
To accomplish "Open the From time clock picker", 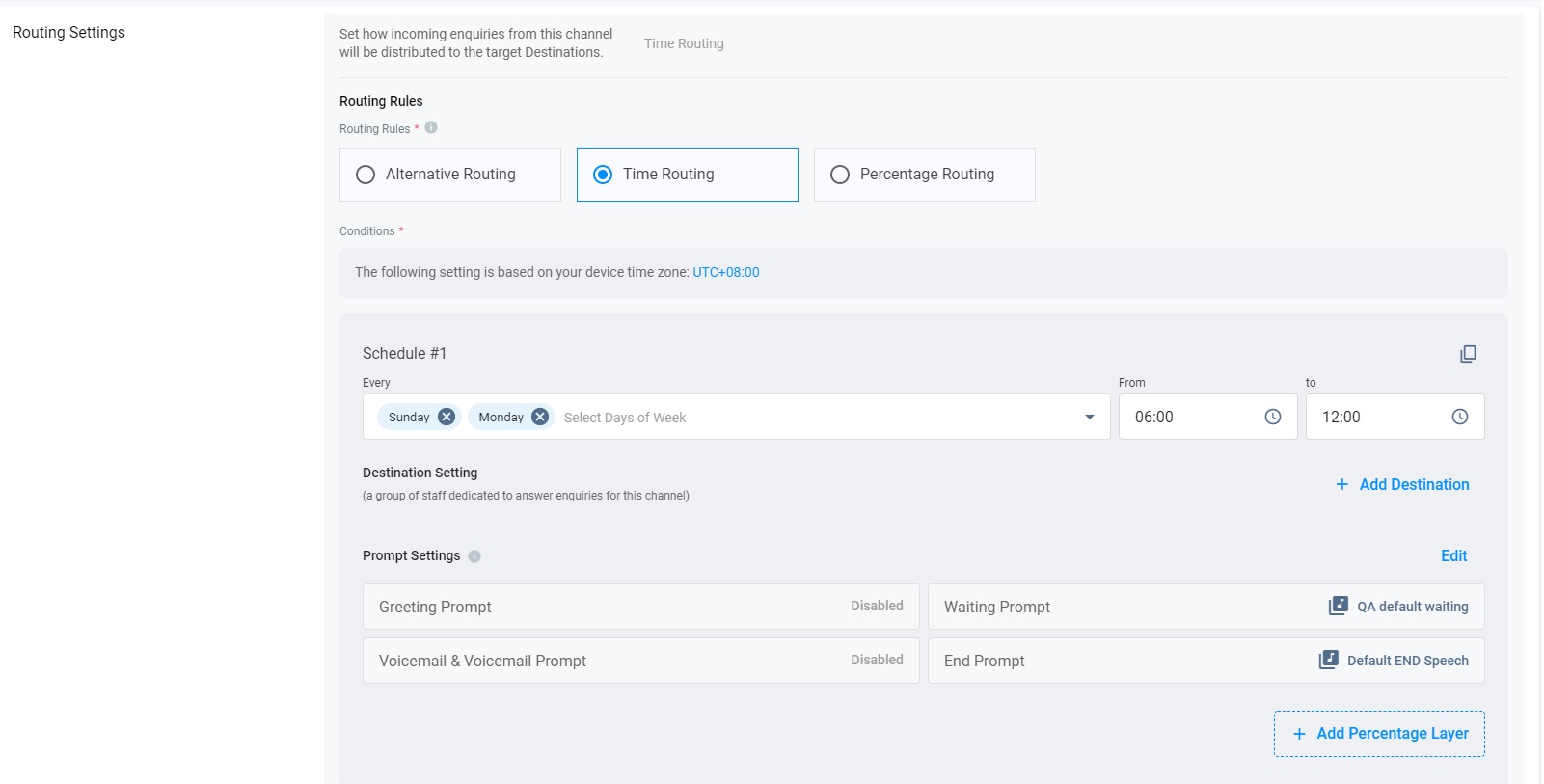I will [1273, 417].
